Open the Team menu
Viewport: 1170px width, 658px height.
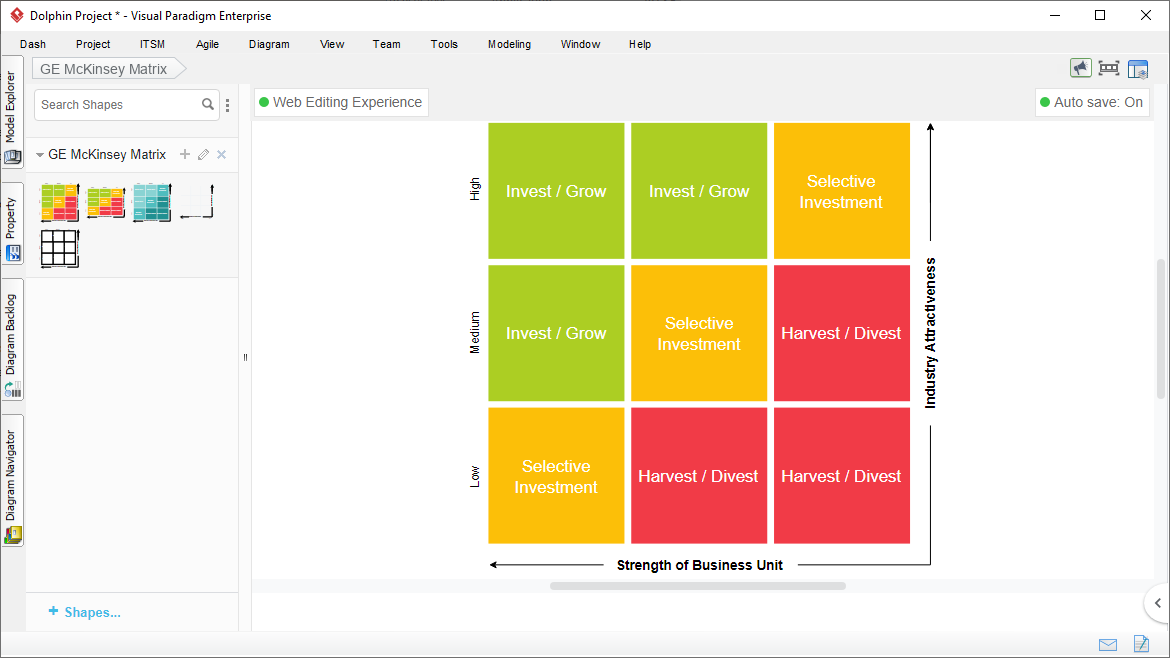tap(387, 44)
